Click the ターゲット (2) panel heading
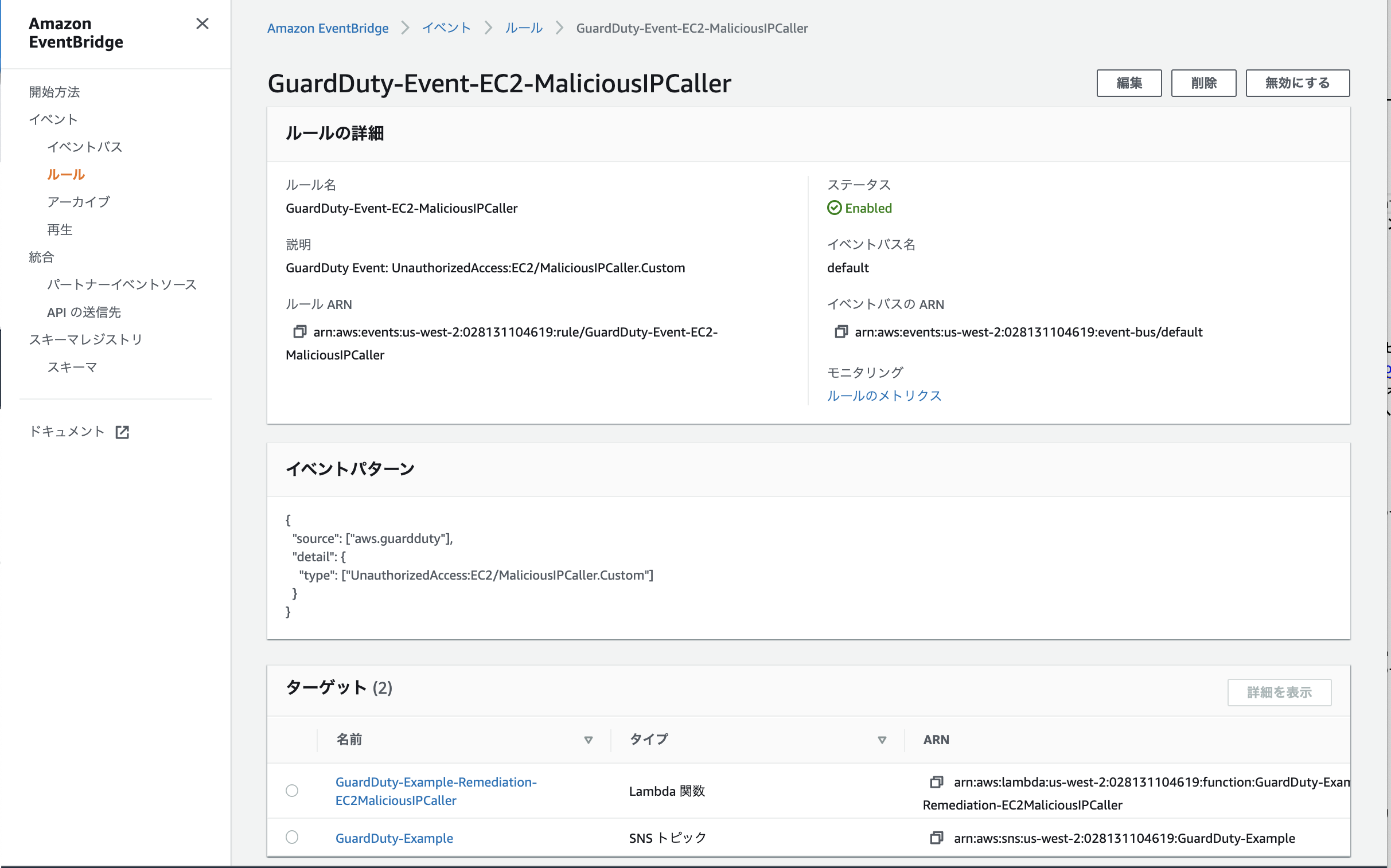Image resolution: width=1391 pixels, height=868 pixels. (339, 688)
